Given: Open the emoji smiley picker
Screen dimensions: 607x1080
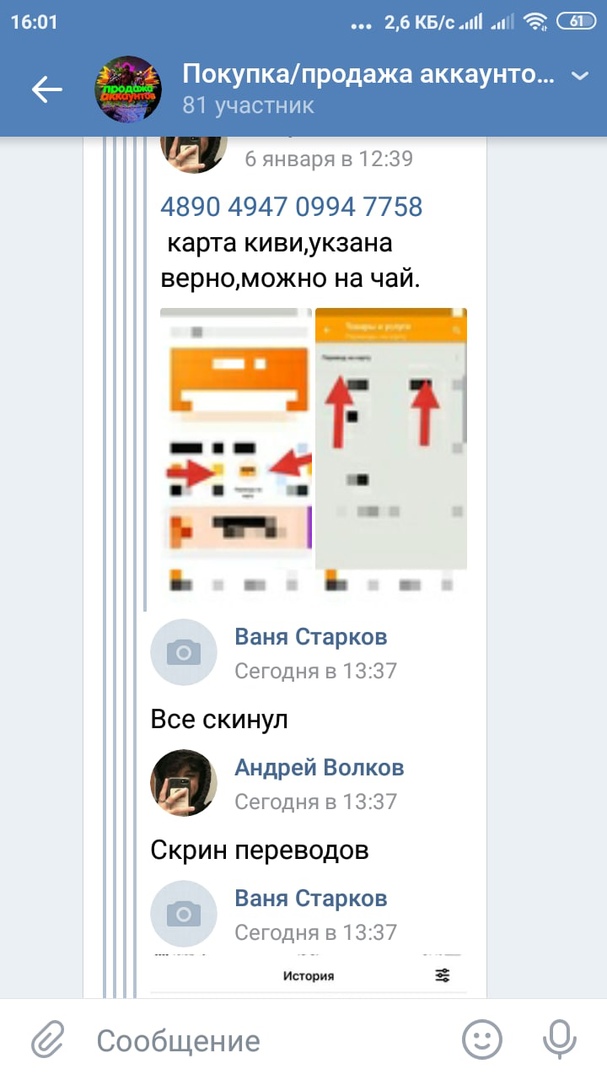Looking at the screenshot, I should (482, 1039).
